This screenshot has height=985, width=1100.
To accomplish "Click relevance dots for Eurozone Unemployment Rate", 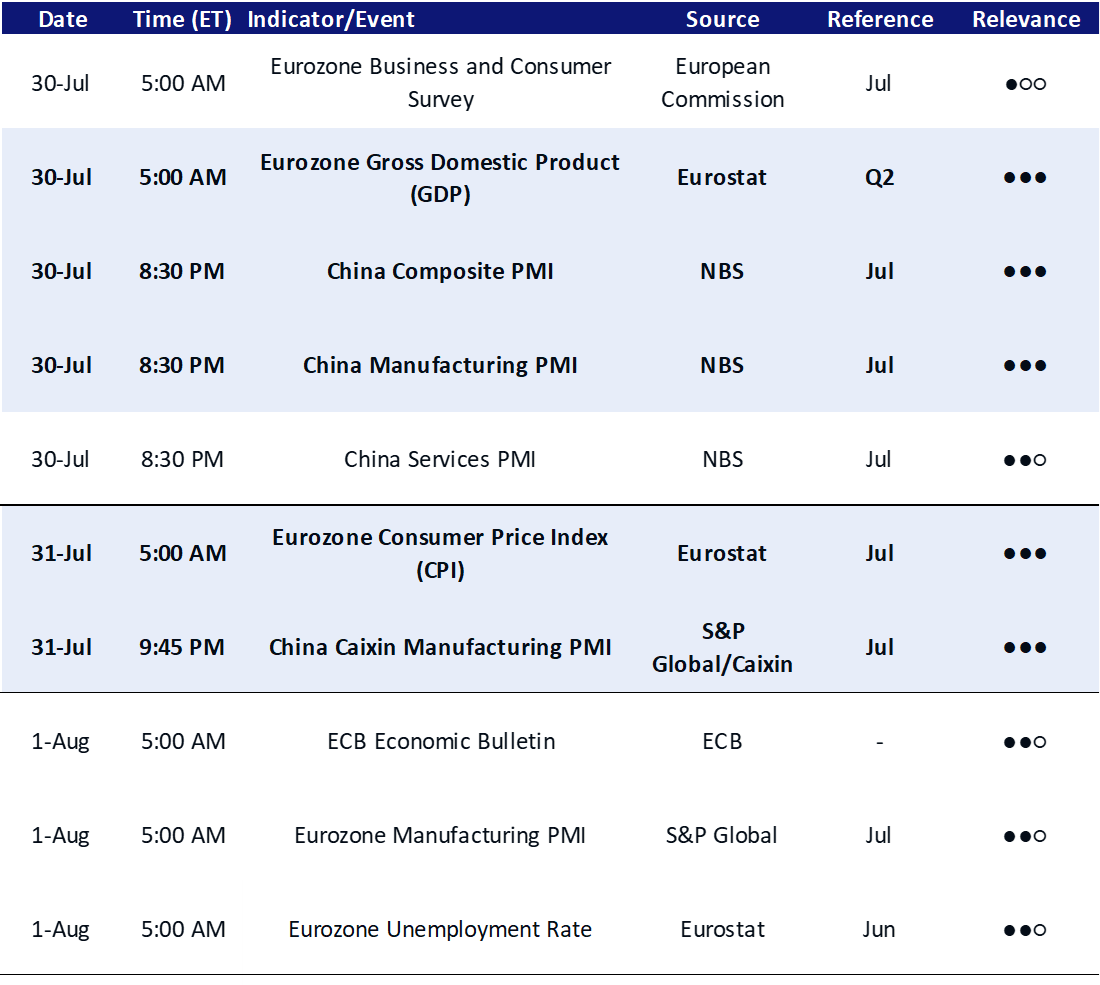I will 1026,930.
